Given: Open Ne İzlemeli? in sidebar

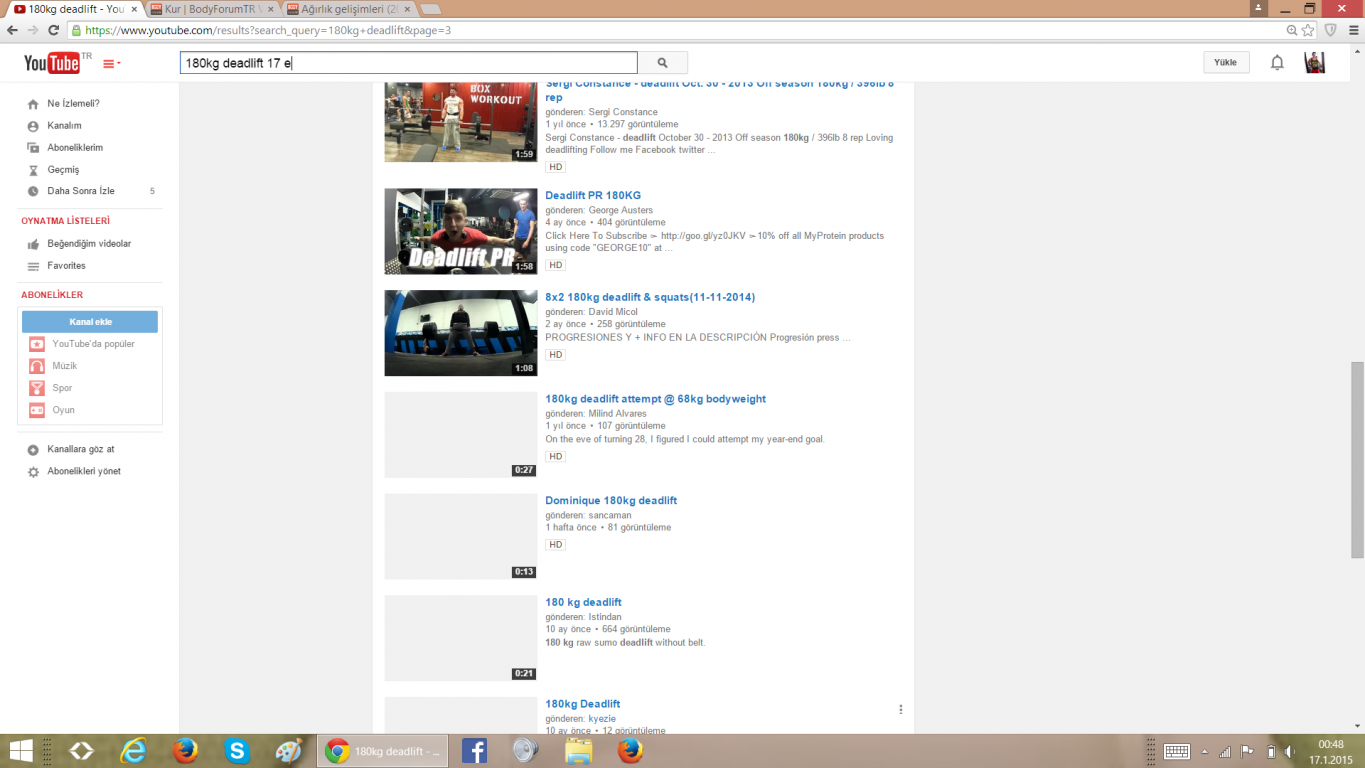Looking at the screenshot, I should click(73, 104).
